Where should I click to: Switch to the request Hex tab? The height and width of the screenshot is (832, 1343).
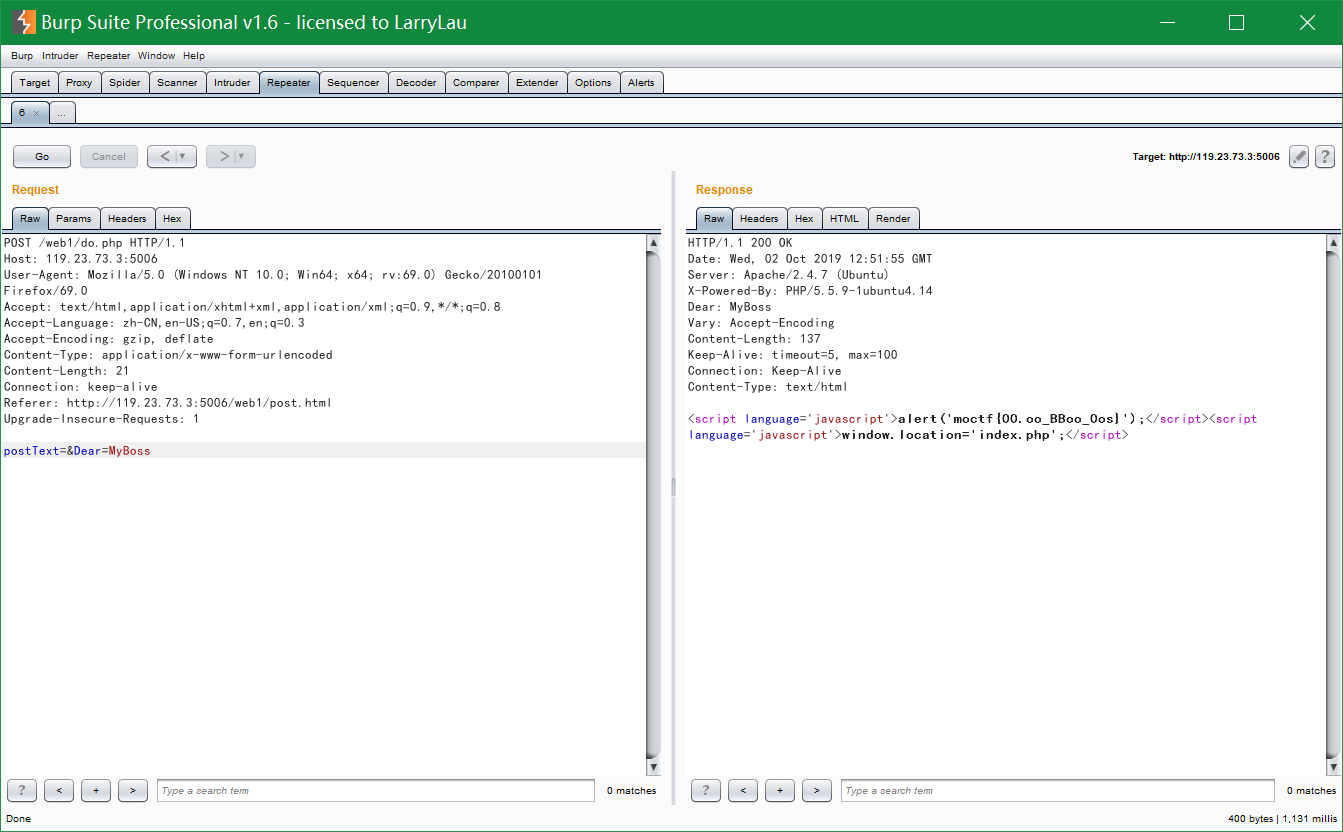pyautogui.click(x=172, y=218)
